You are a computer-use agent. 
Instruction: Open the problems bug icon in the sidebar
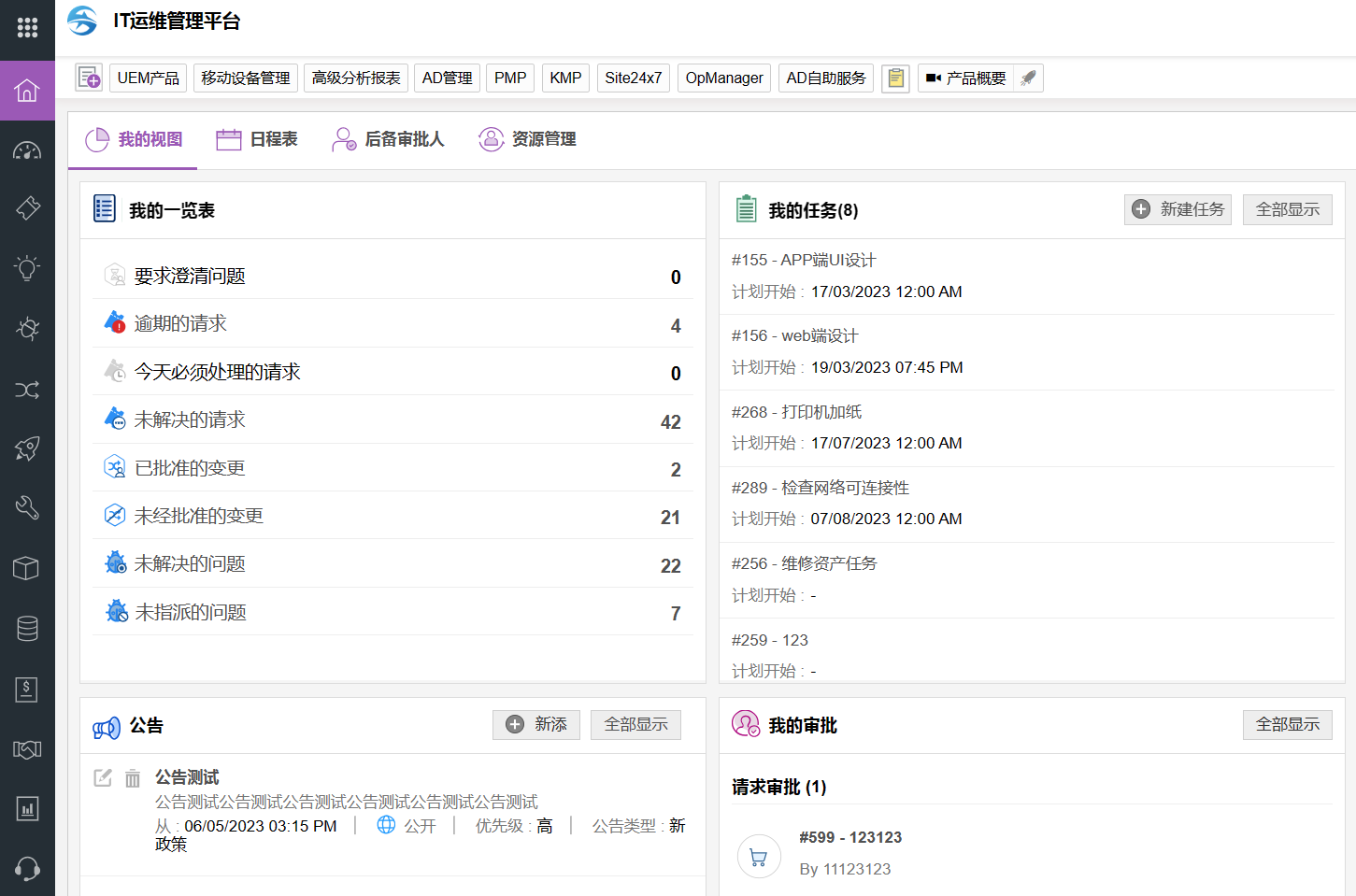[27, 329]
